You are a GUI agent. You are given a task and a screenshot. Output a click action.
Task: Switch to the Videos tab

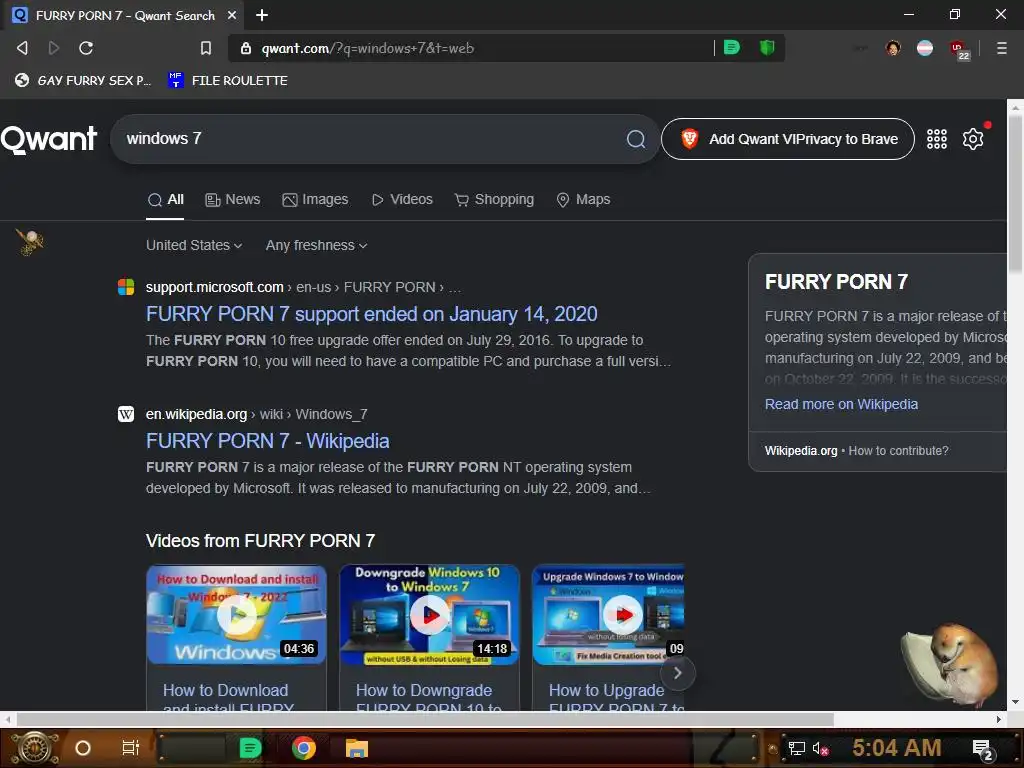click(402, 200)
